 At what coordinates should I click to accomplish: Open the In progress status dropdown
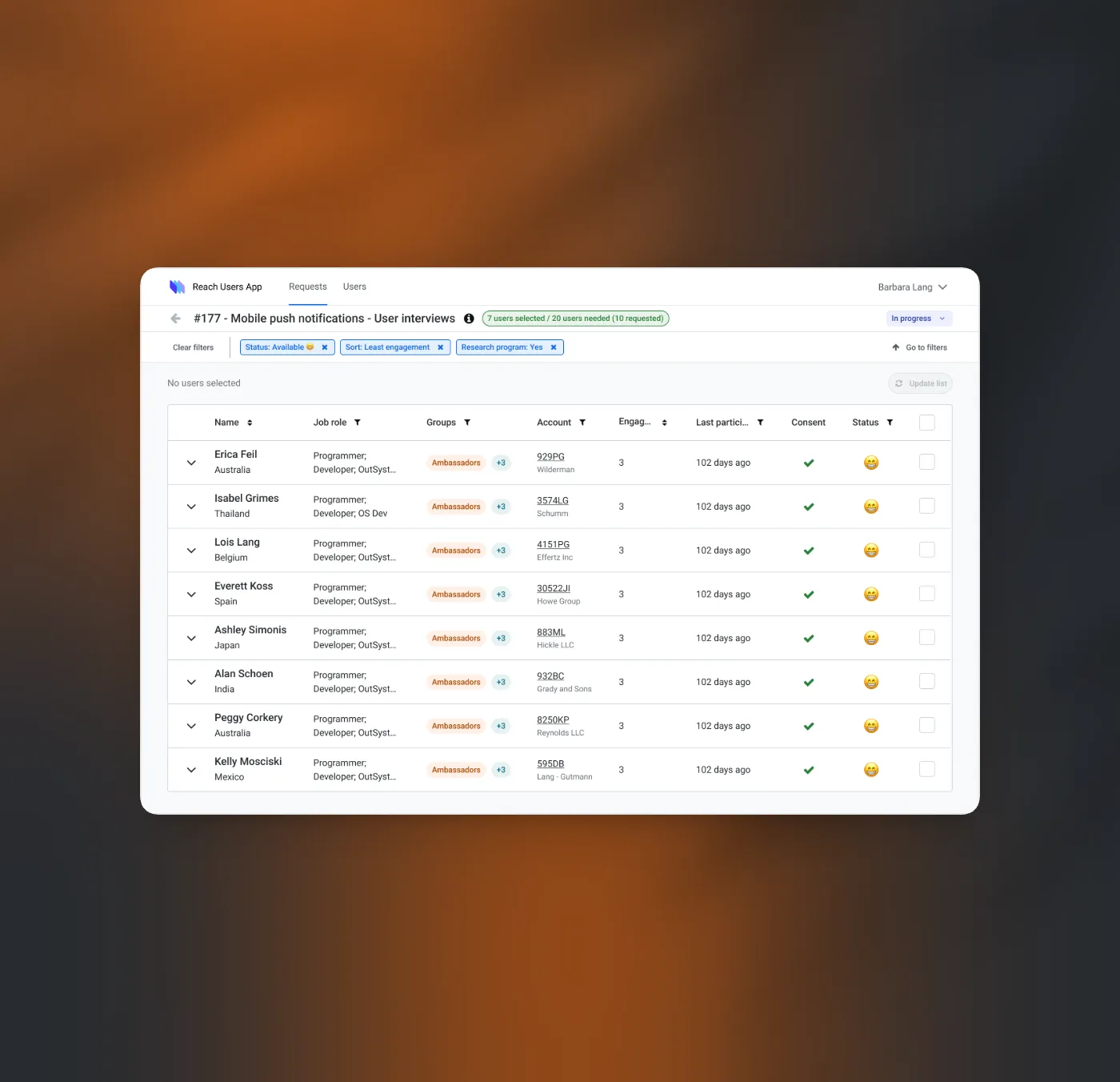[x=919, y=319]
